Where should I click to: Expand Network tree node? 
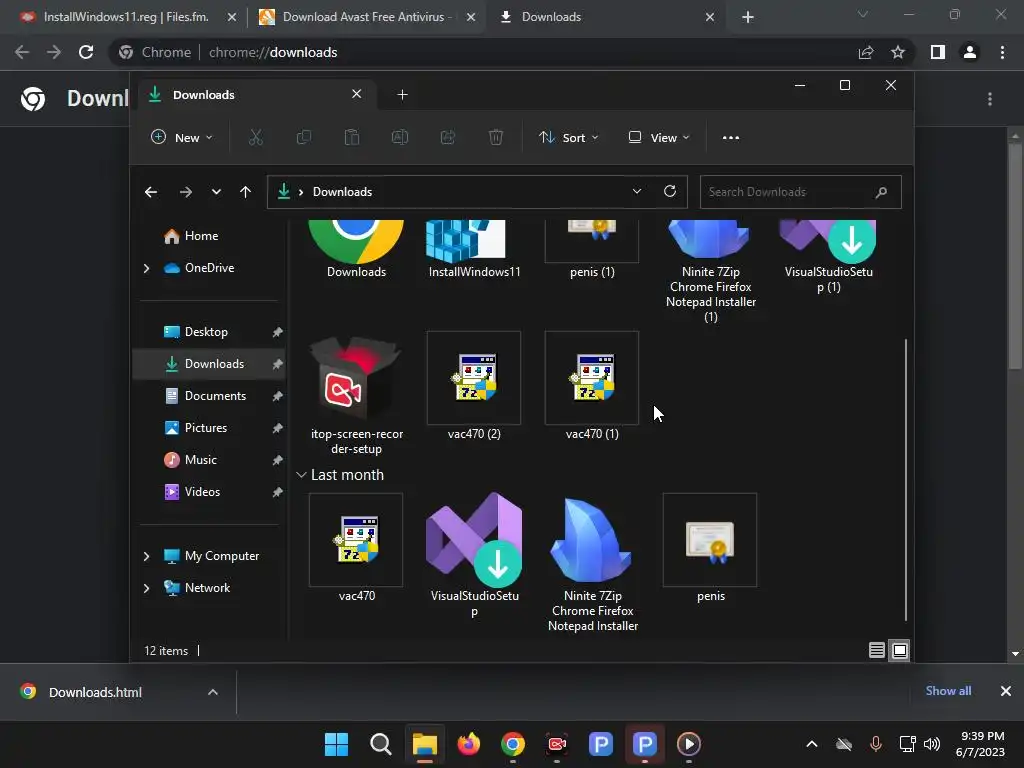point(146,588)
